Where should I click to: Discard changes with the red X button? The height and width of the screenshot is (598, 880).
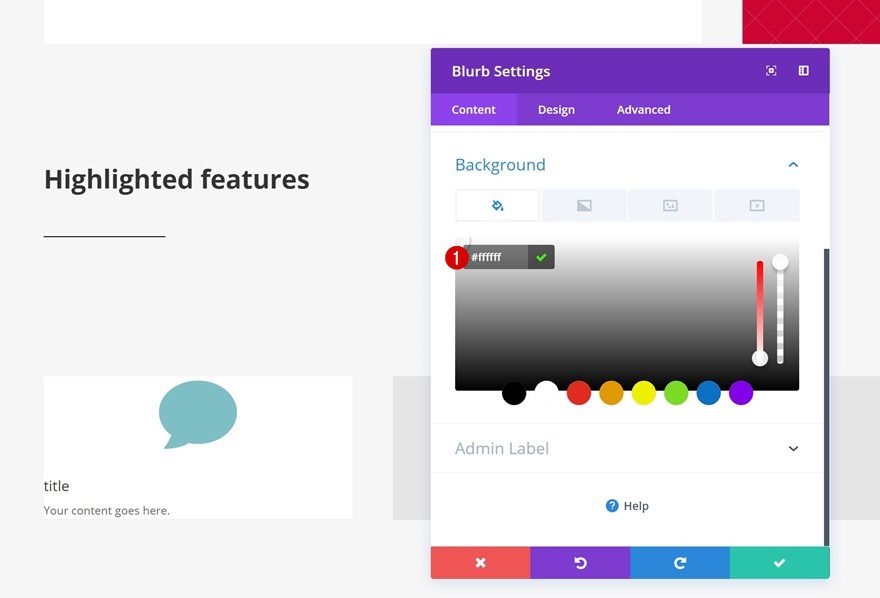(x=480, y=562)
